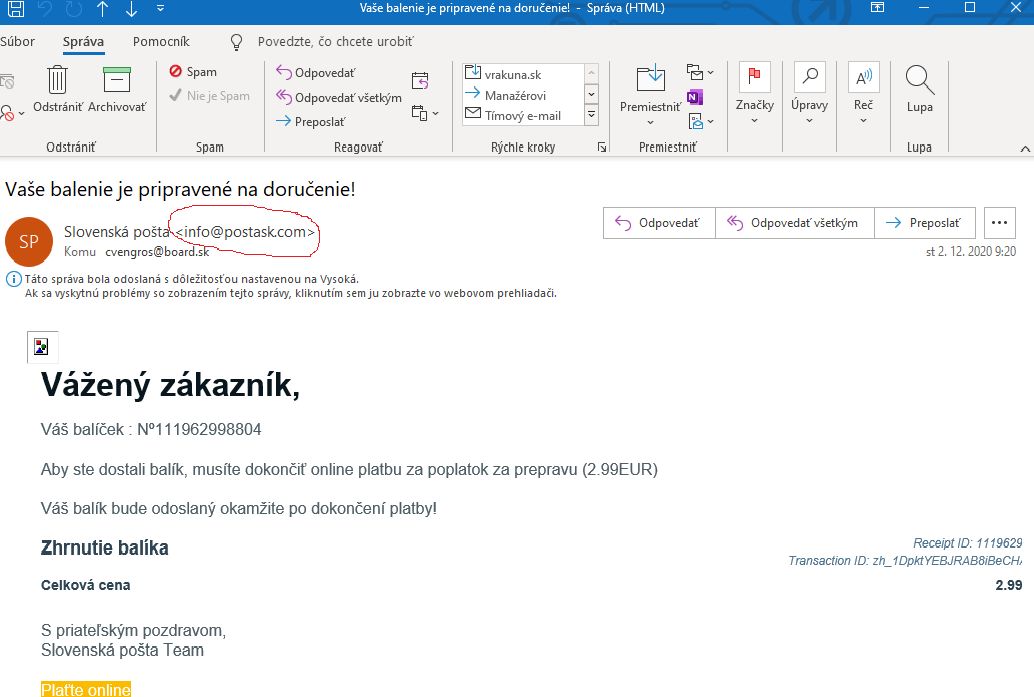Click the 'Receipt ID: 1119629' text

[x=967, y=543]
